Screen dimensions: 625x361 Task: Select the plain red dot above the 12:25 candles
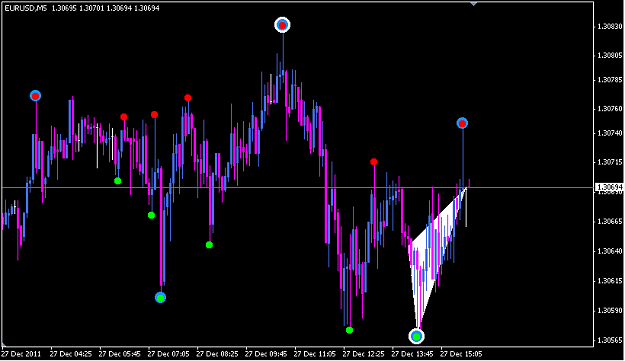click(373, 162)
